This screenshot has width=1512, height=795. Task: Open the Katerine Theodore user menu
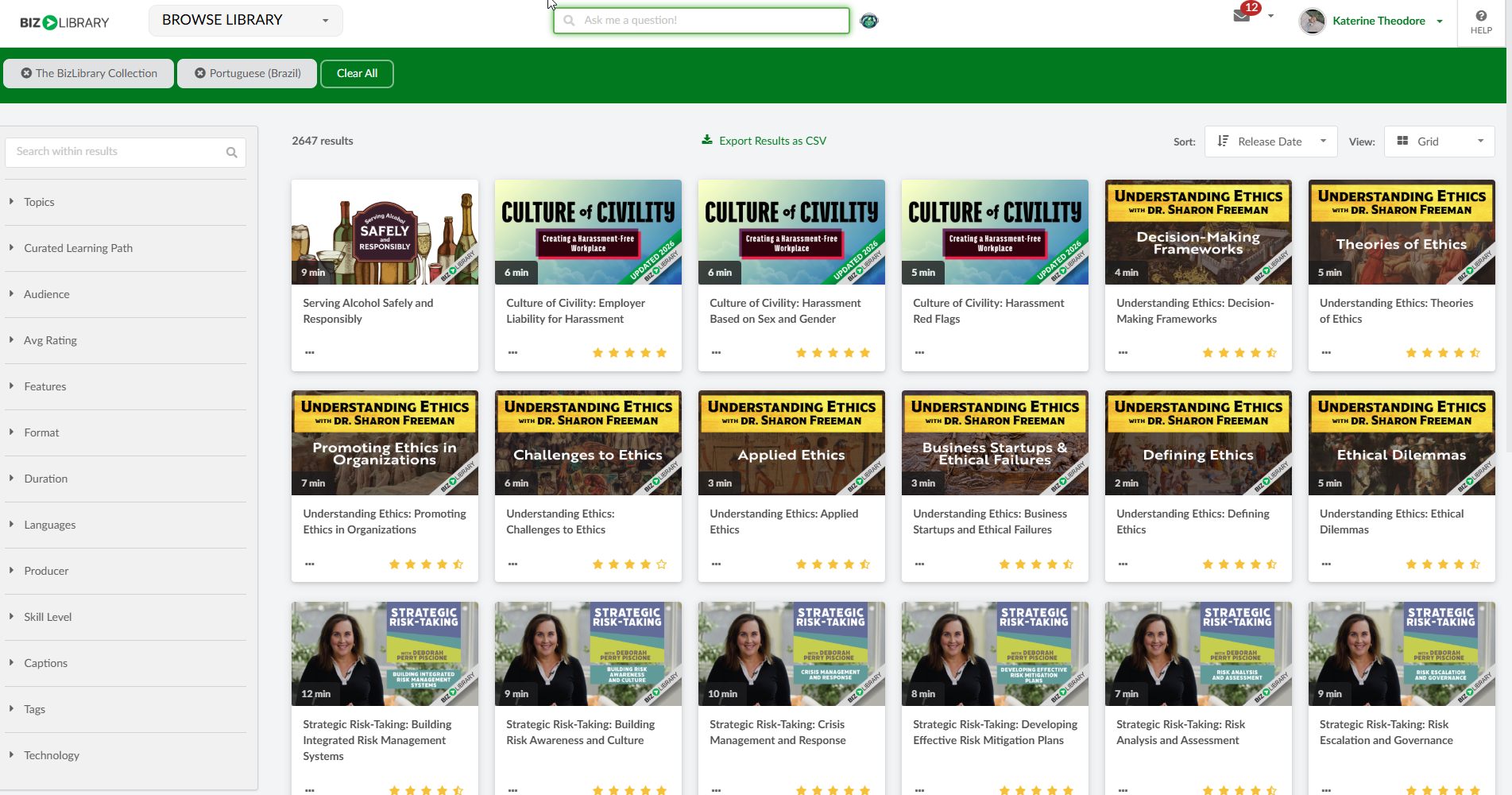click(x=1386, y=21)
